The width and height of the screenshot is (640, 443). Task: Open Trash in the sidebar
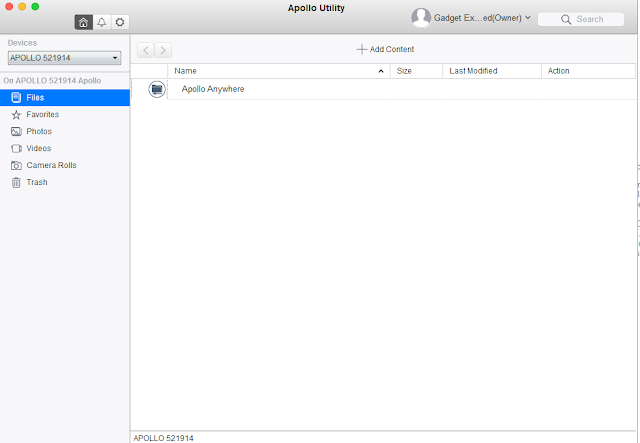(65, 183)
